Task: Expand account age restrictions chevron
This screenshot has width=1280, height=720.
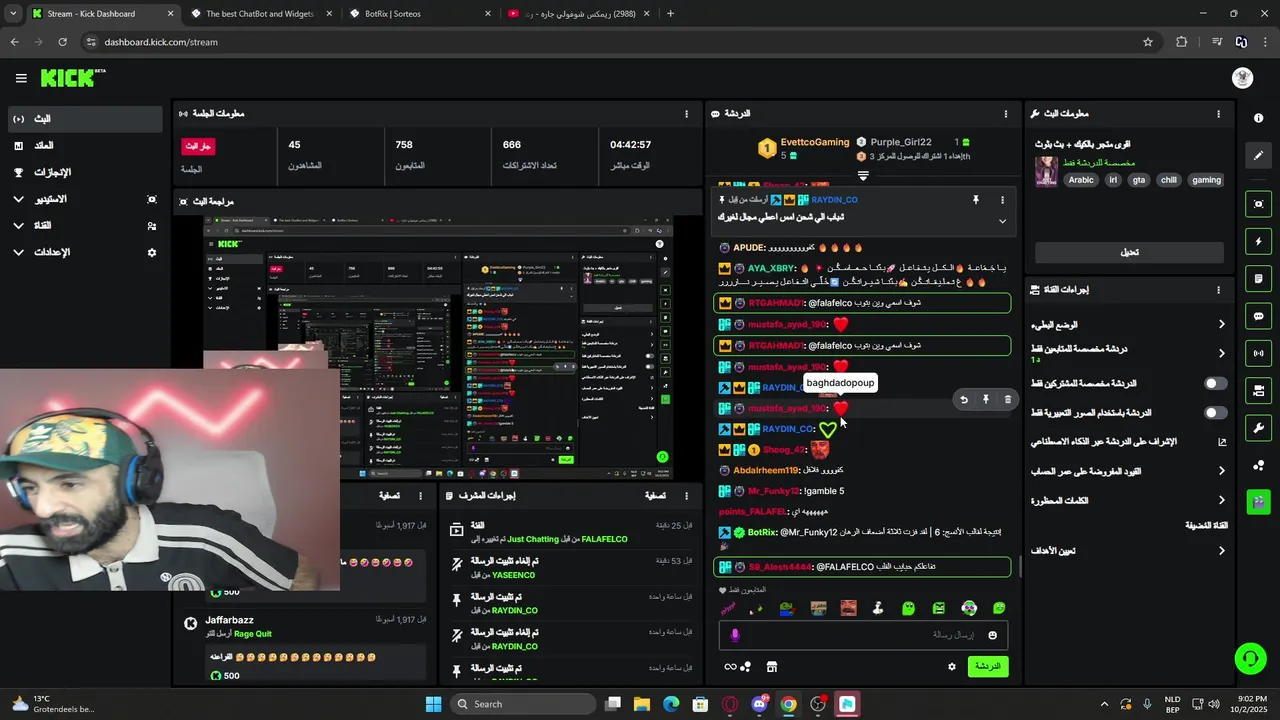Action: pyautogui.click(x=1221, y=471)
